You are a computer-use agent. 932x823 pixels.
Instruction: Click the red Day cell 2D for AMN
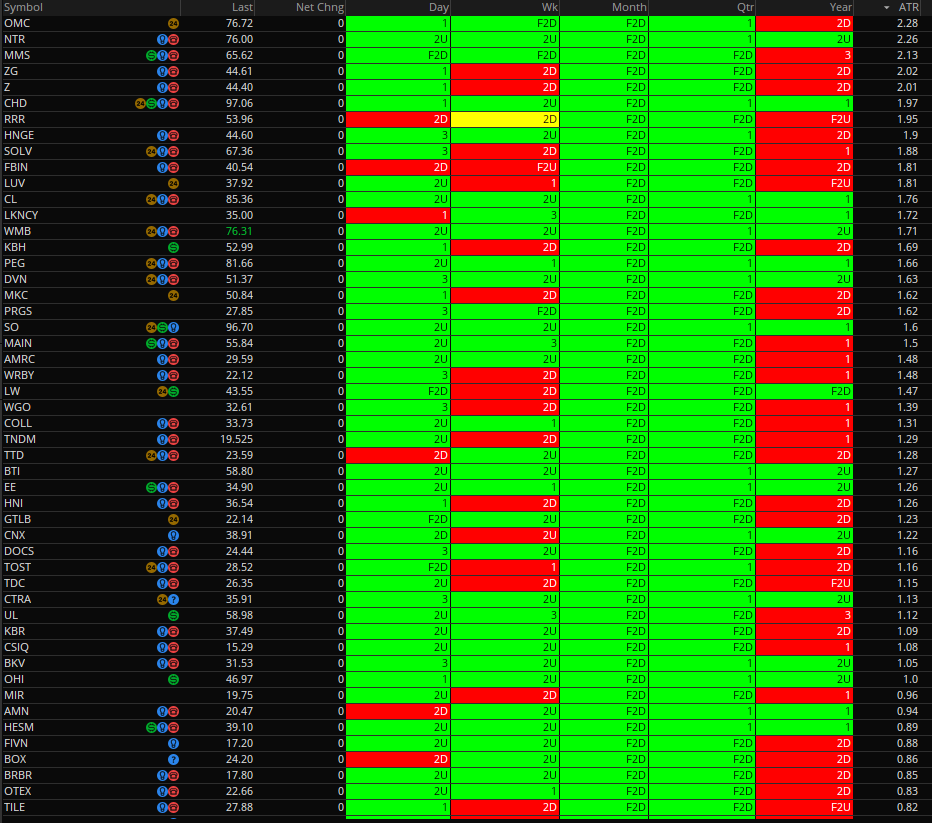(398, 711)
